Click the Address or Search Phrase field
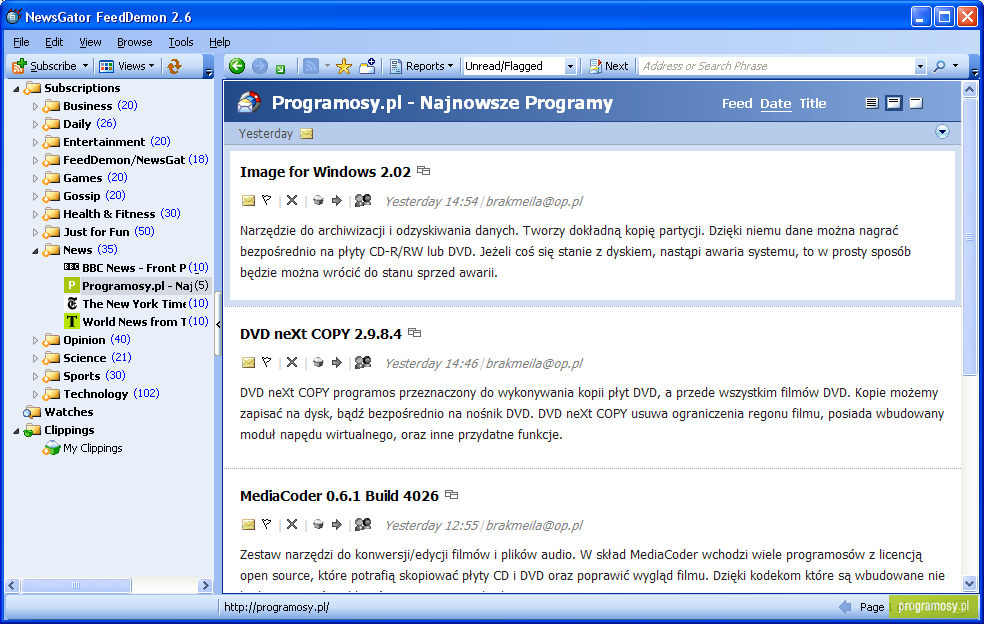Viewport: 984px width, 624px height. pos(777,66)
